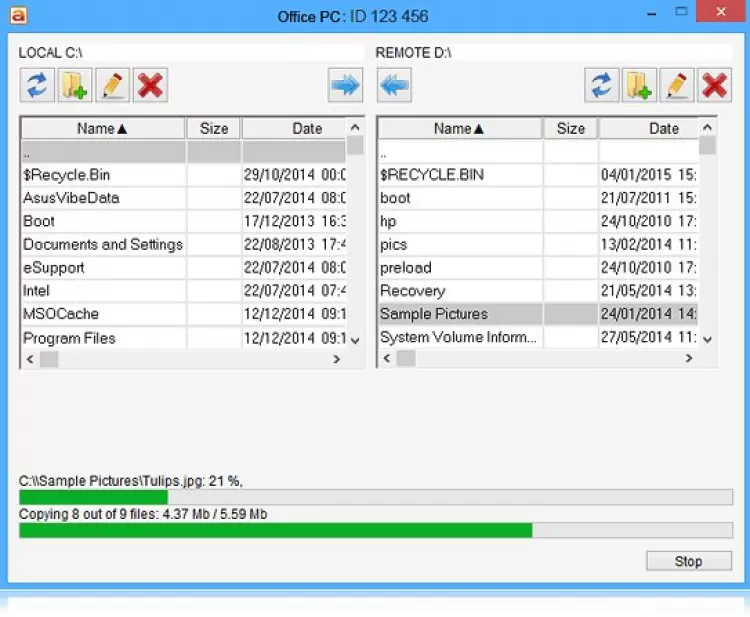The height and width of the screenshot is (617, 750).
Task: Select pics folder in REMOTE list
Action: [539, 244]
